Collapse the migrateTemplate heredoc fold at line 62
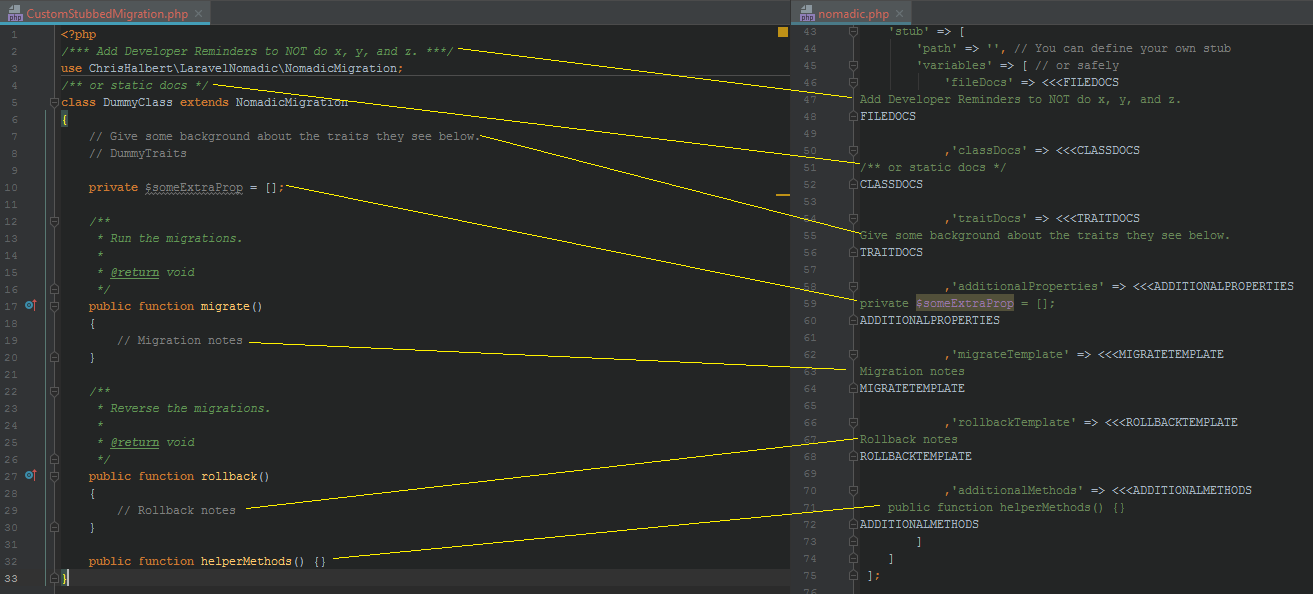 (853, 354)
